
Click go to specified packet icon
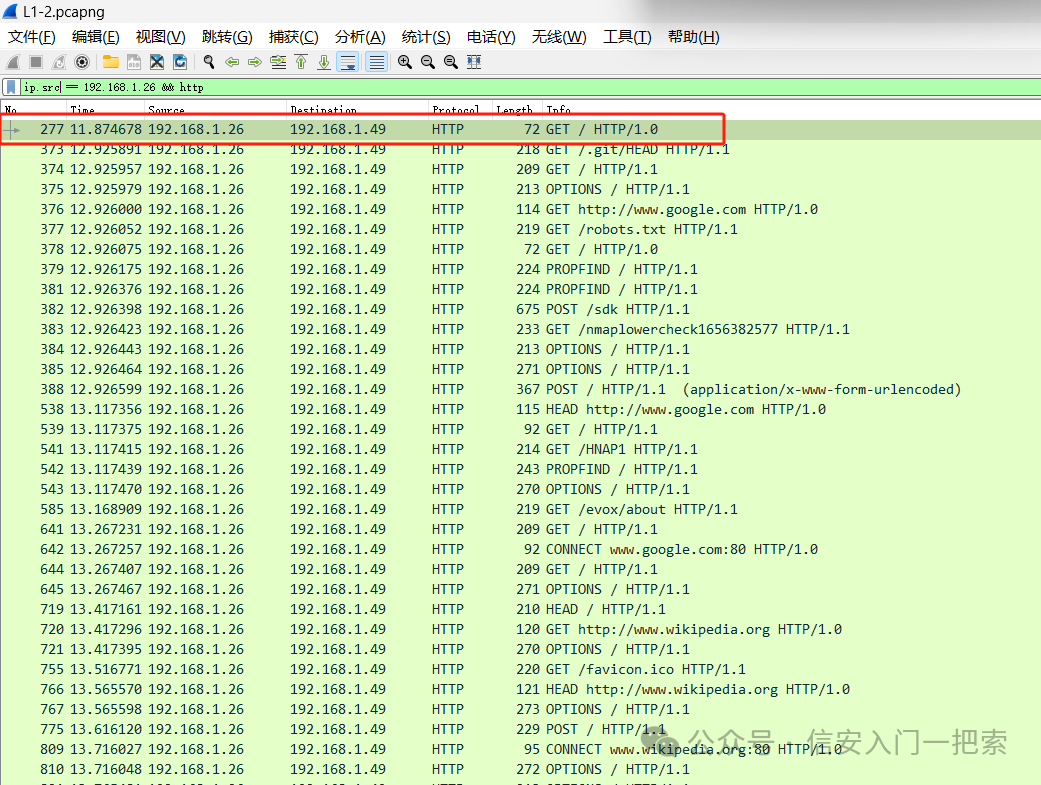coord(278,62)
